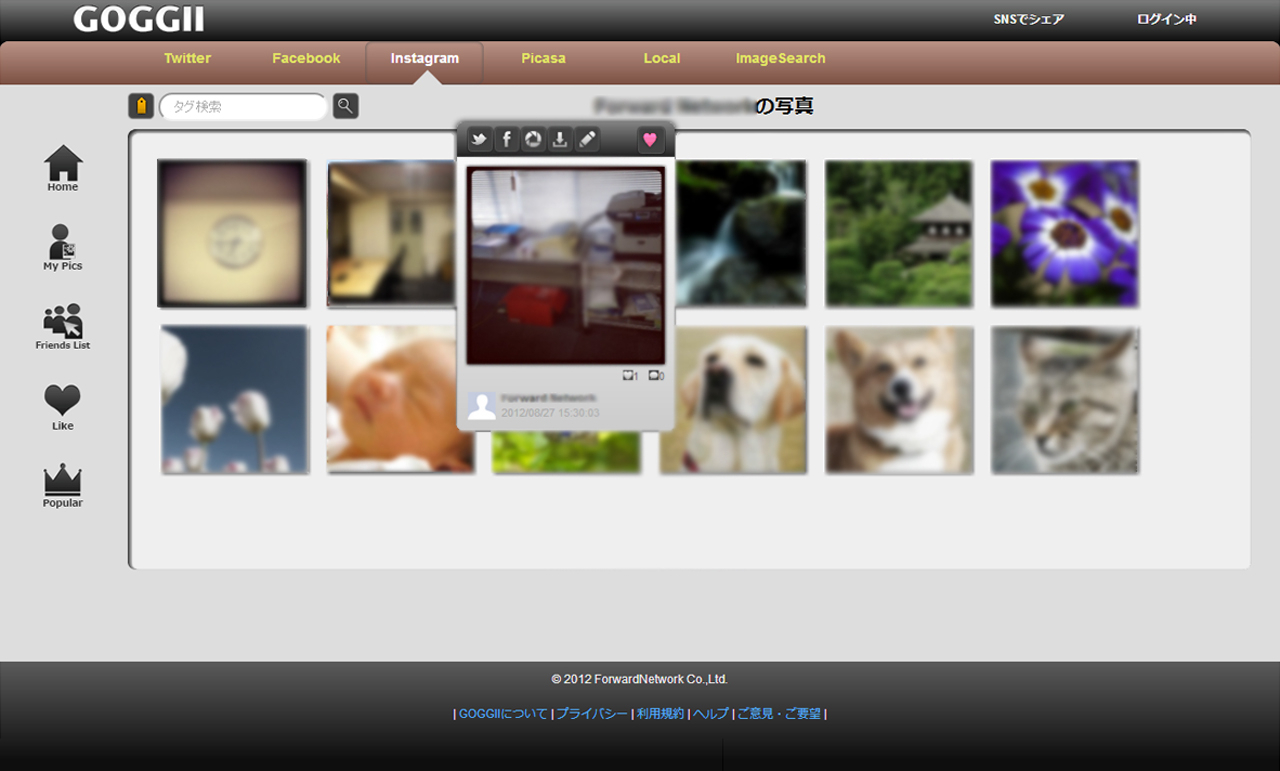The height and width of the screenshot is (771, 1280).
Task: Share the photo via Twitter bird icon
Action: coord(479,140)
